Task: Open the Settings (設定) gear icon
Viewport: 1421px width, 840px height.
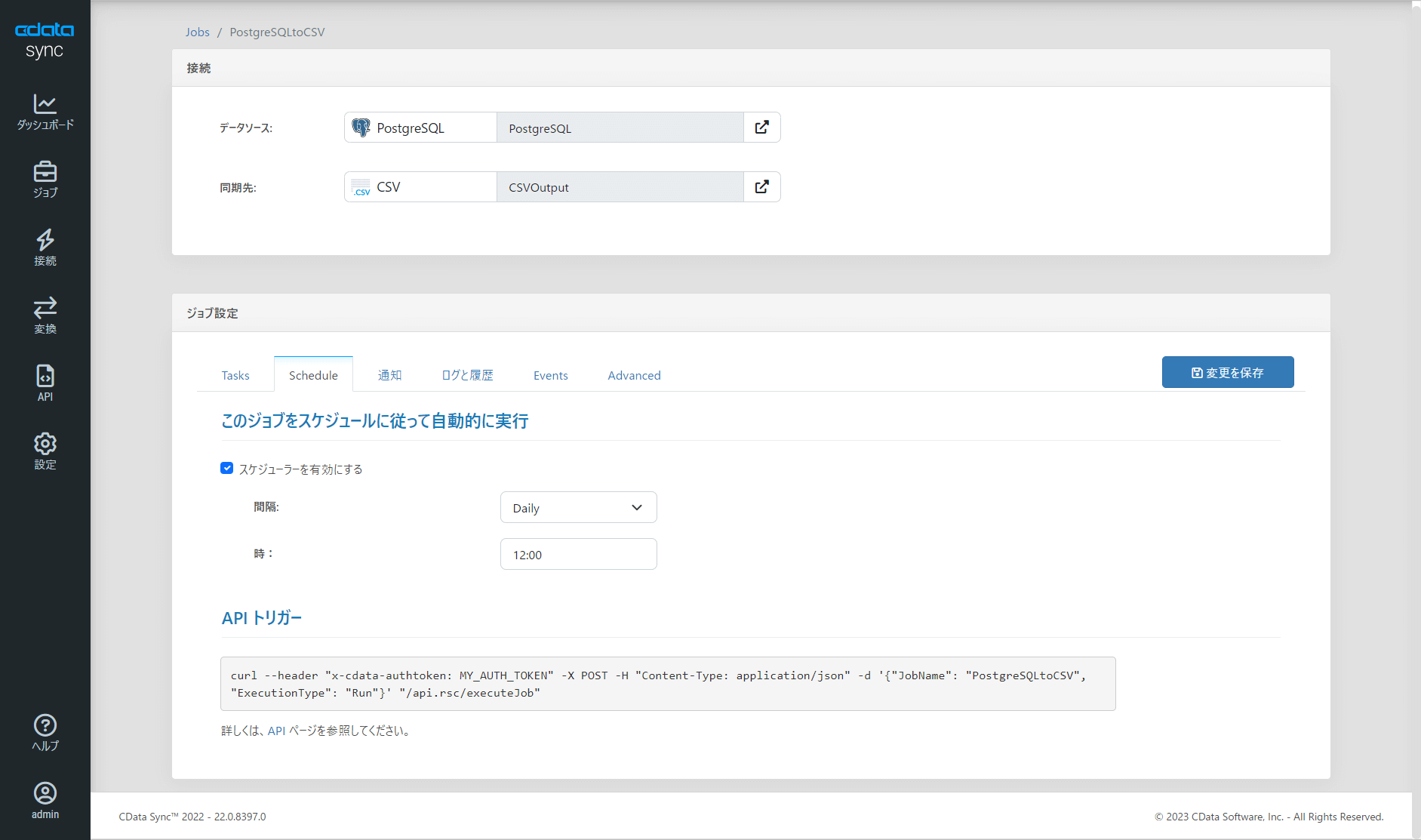Action: pyautogui.click(x=45, y=451)
